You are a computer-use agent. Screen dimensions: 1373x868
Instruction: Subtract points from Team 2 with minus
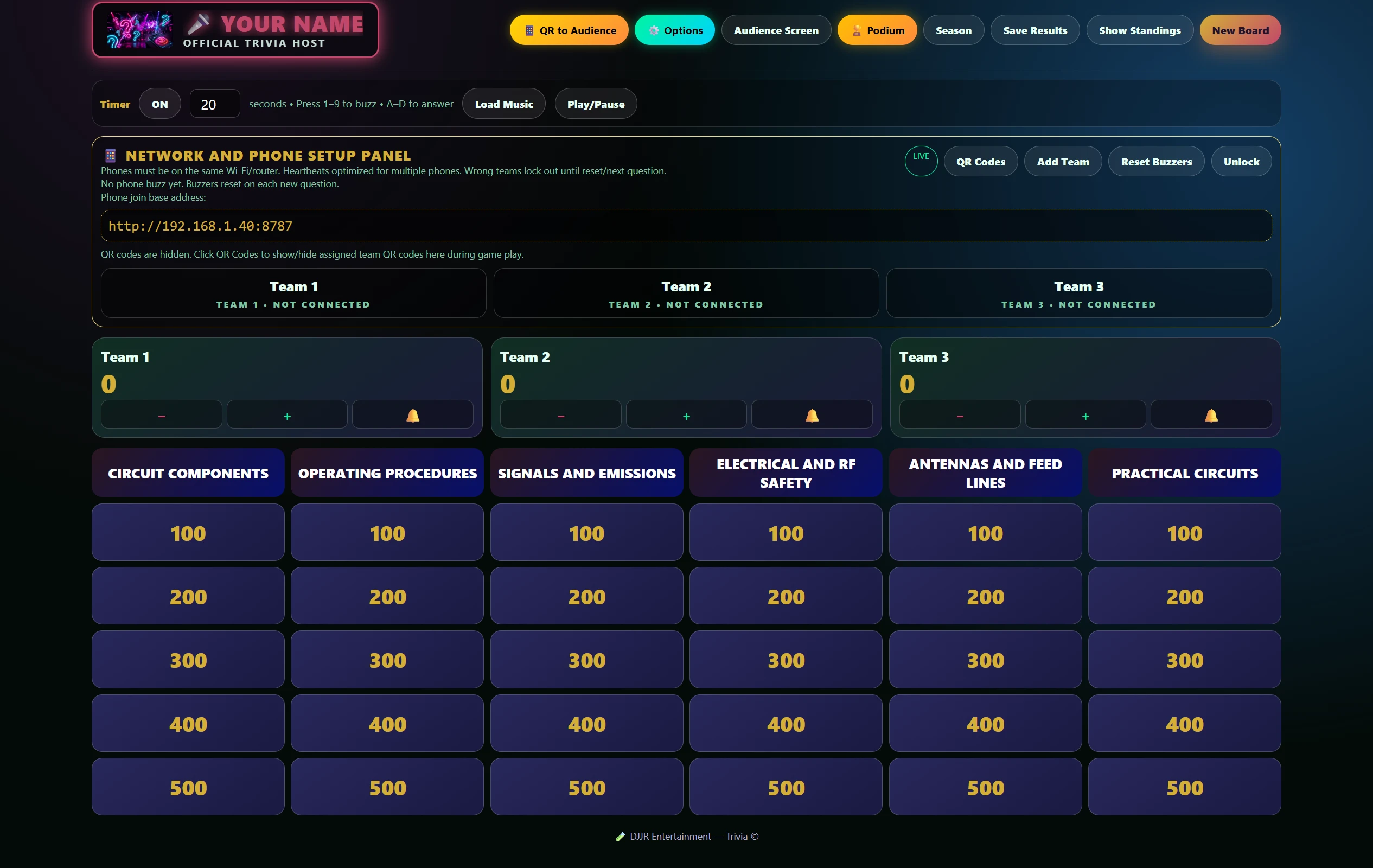[560, 415]
